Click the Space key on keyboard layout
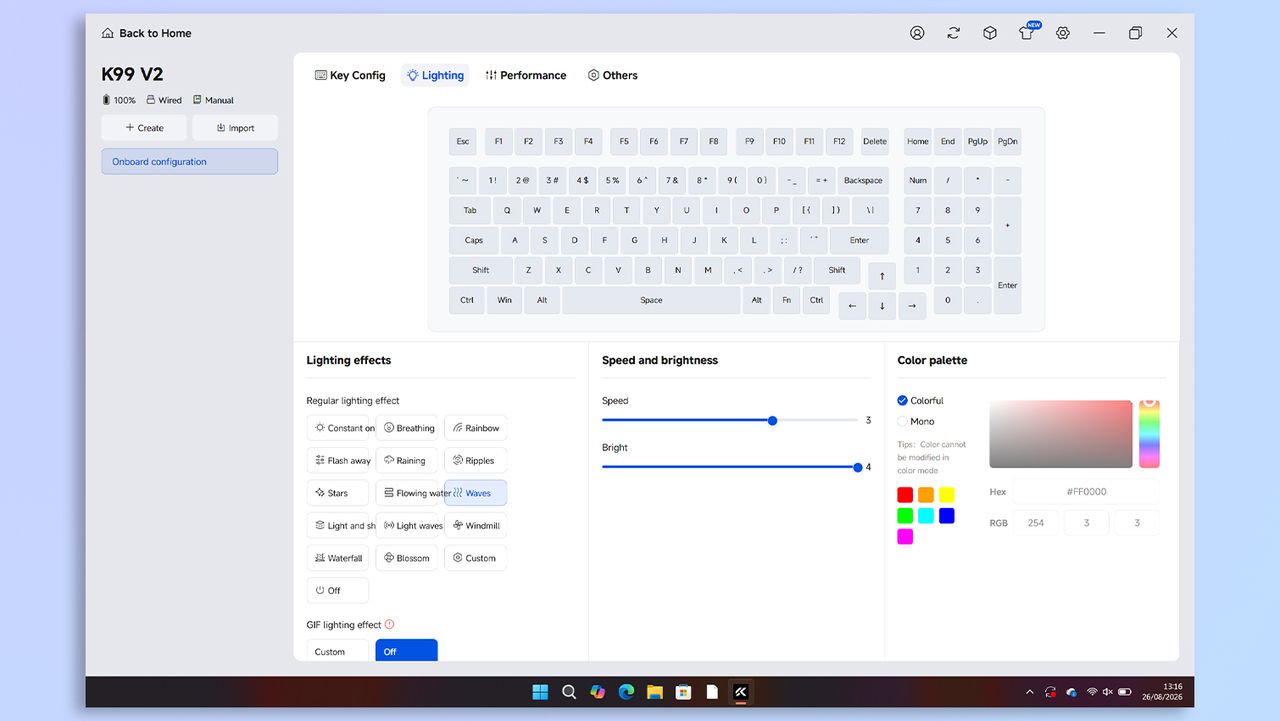The image size is (1280, 721). pos(651,300)
